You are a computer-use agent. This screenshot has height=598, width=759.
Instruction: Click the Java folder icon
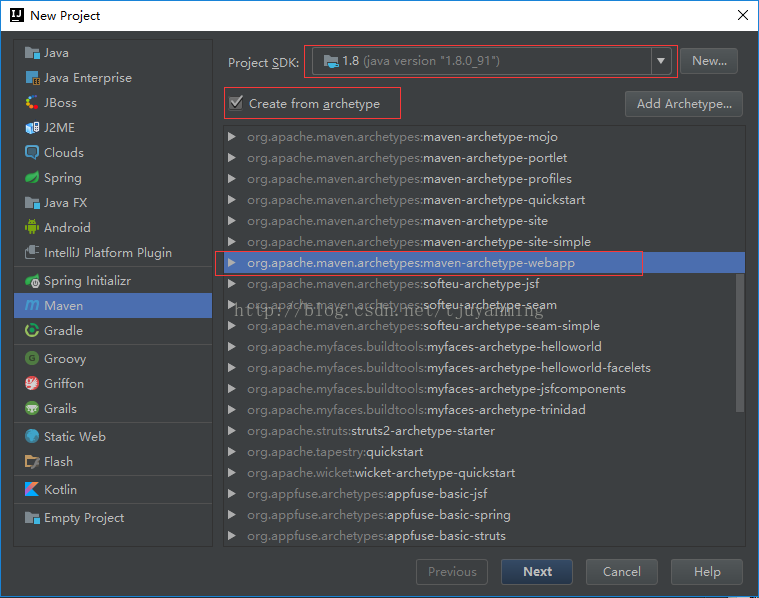(x=32, y=53)
